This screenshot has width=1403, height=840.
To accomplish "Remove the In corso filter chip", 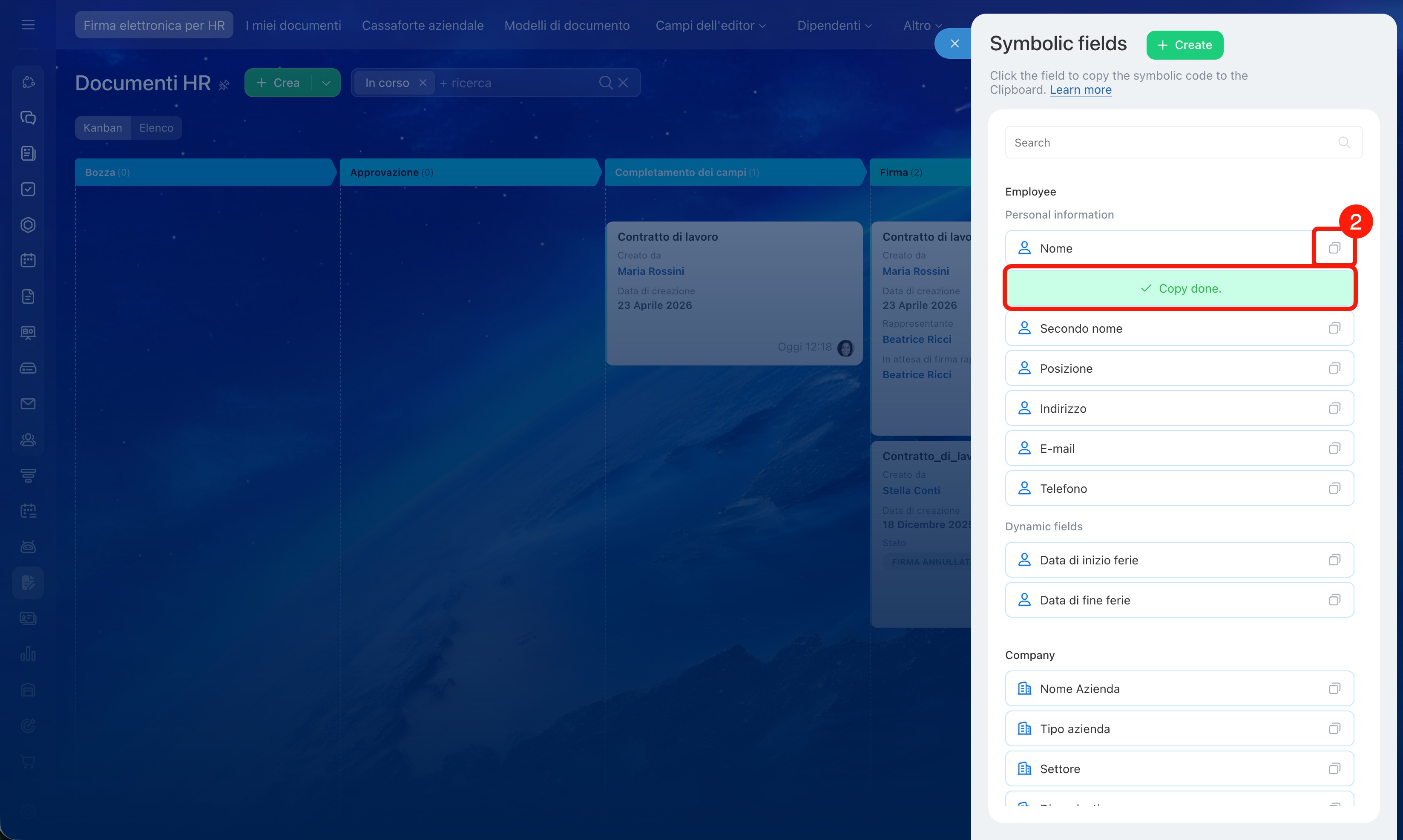I will (423, 83).
